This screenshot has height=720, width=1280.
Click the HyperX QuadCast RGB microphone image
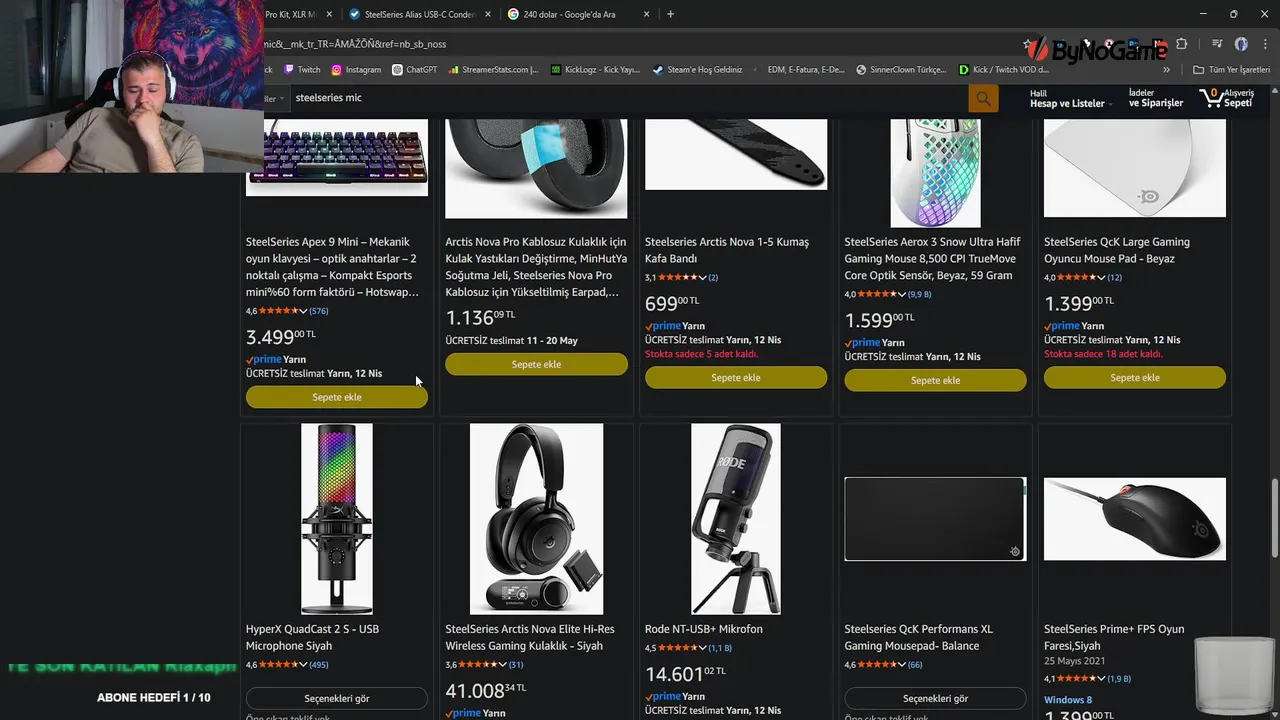click(337, 518)
